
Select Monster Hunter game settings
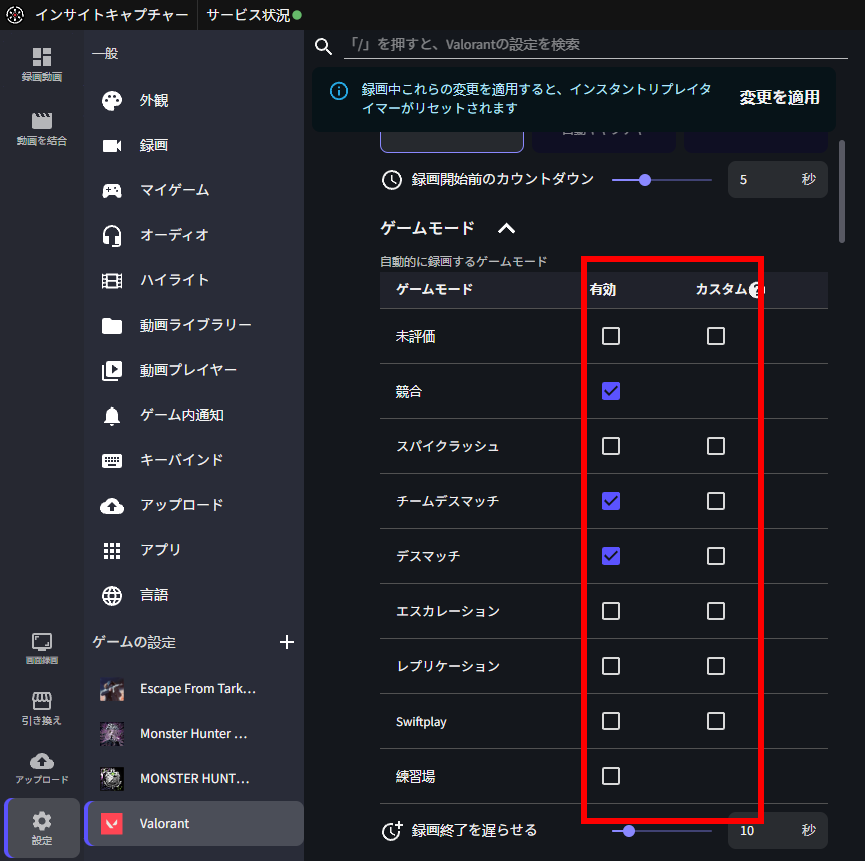(x=194, y=734)
